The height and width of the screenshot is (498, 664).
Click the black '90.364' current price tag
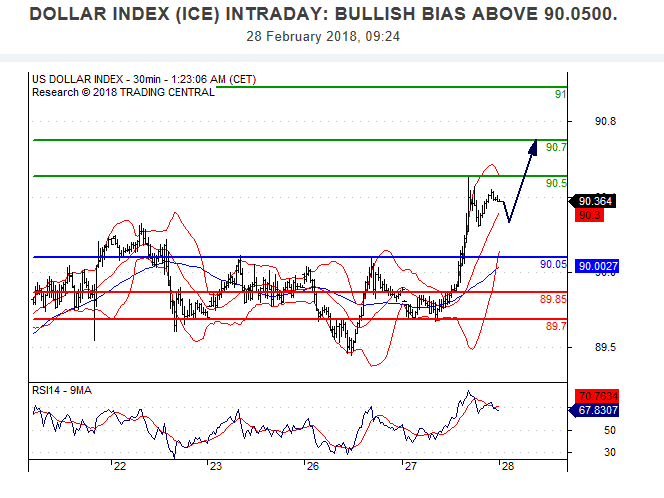(592, 201)
